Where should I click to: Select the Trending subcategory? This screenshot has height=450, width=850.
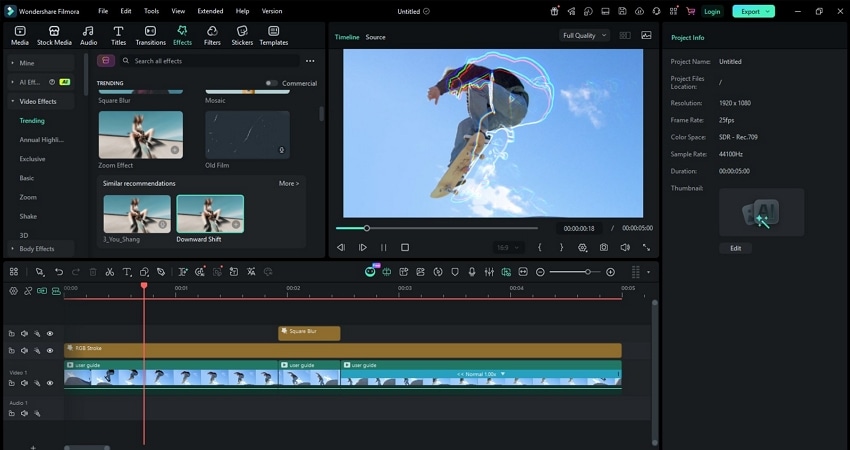[32, 121]
